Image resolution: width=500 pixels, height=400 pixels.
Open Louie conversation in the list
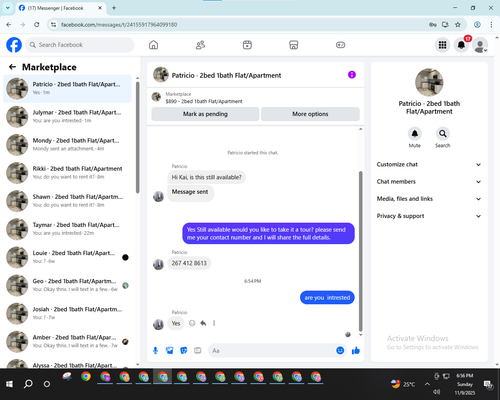click(x=67, y=257)
